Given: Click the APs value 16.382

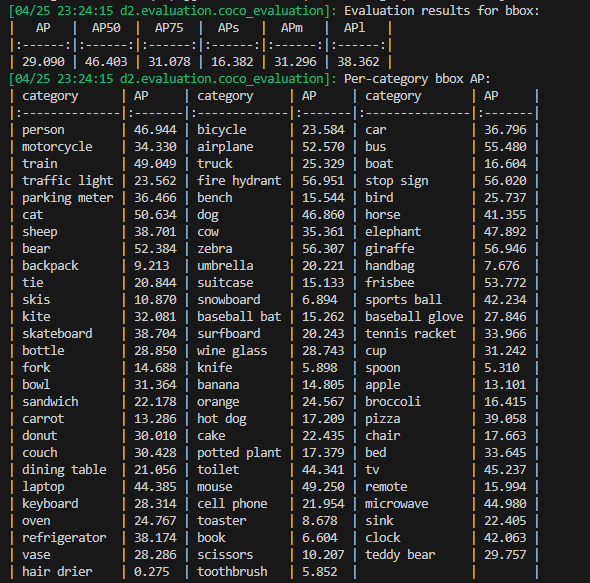Looking at the screenshot, I should (232, 62).
